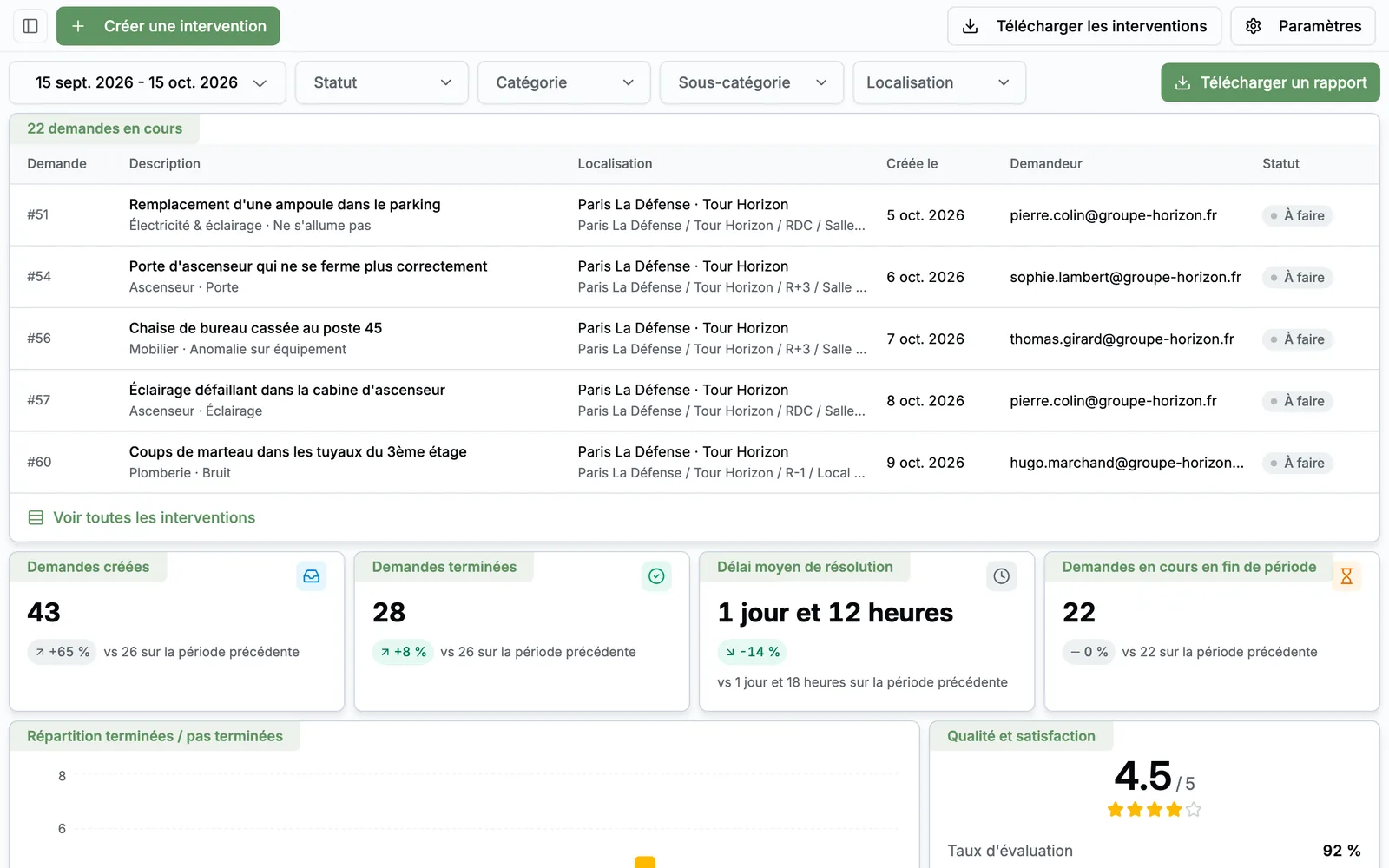Click Répartition terminées / pas terminées title
The height and width of the screenshot is (868, 1389).
pyautogui.click(x=155, y=736)
